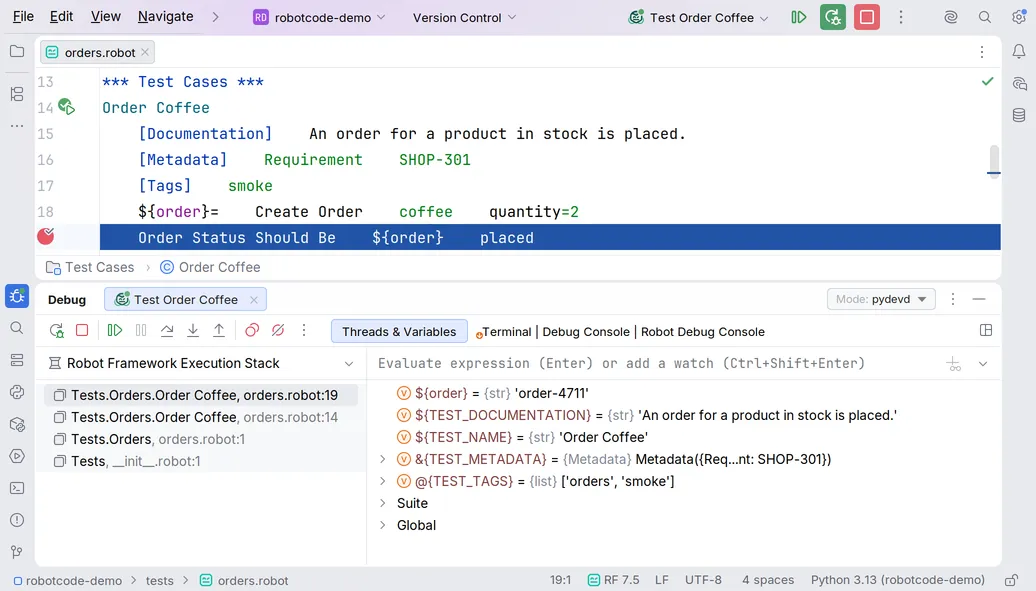Click Resume Program in debug toolbar
The height and width of the screenshot is (591, 1036).
pyautogui.click(x=115, y=331)
